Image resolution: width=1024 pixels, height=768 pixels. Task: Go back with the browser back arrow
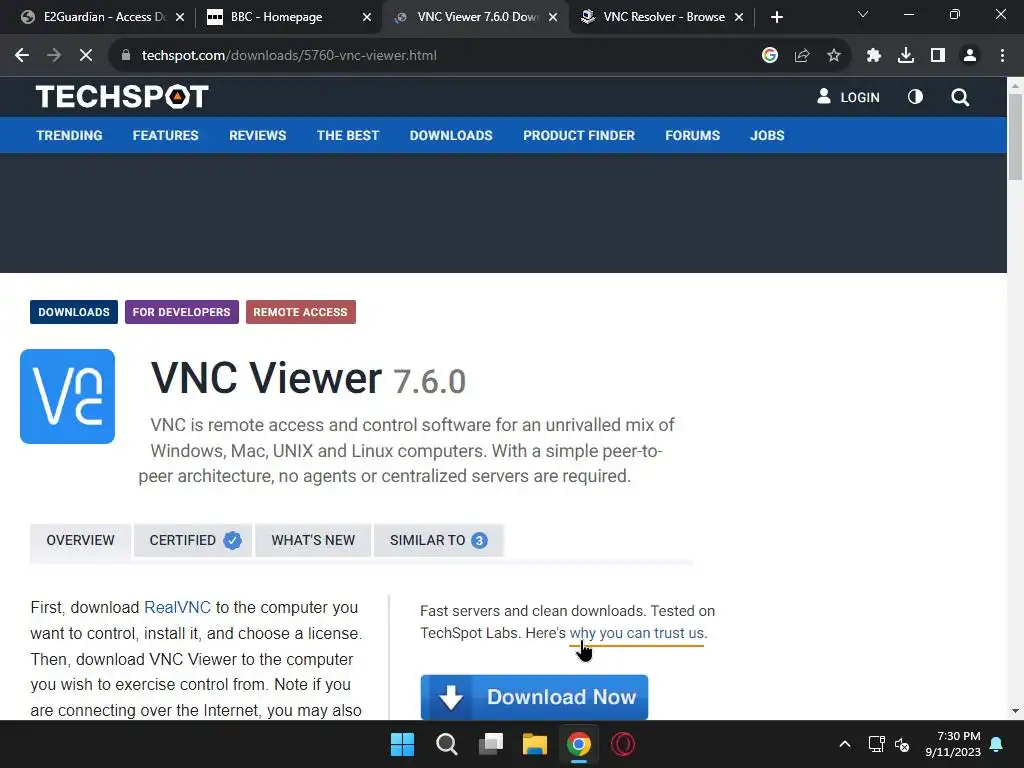click(22, 56)
